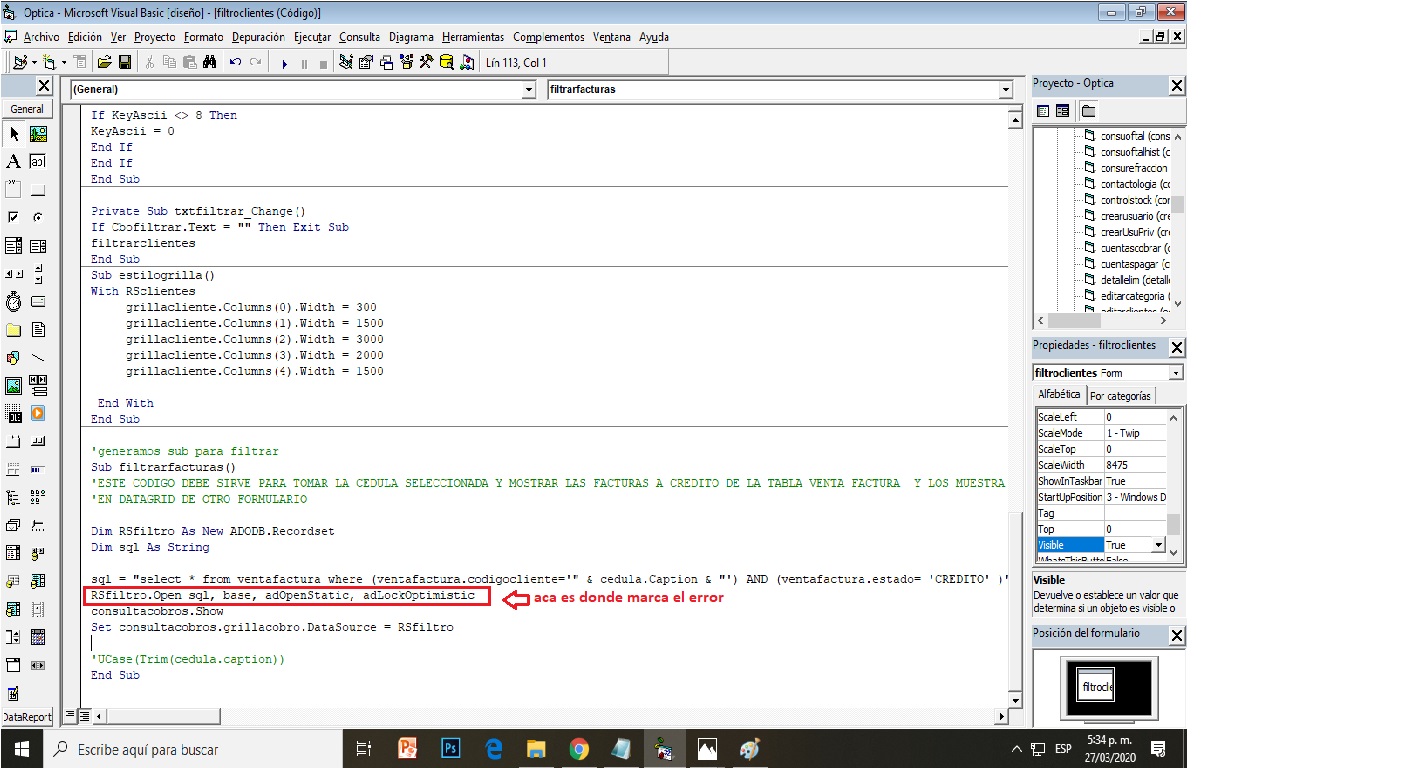Open the (General) object dropdown
The height and width of the screenshot is (768, 1418).
(x=529, y=90)
